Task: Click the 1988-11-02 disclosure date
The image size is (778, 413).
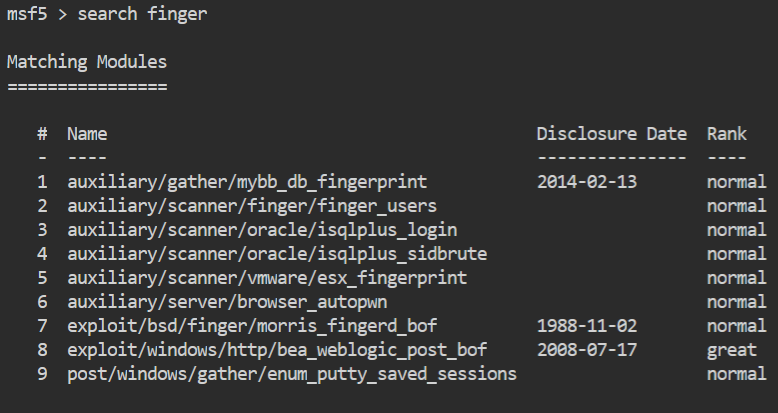Action: pos(586,326)
